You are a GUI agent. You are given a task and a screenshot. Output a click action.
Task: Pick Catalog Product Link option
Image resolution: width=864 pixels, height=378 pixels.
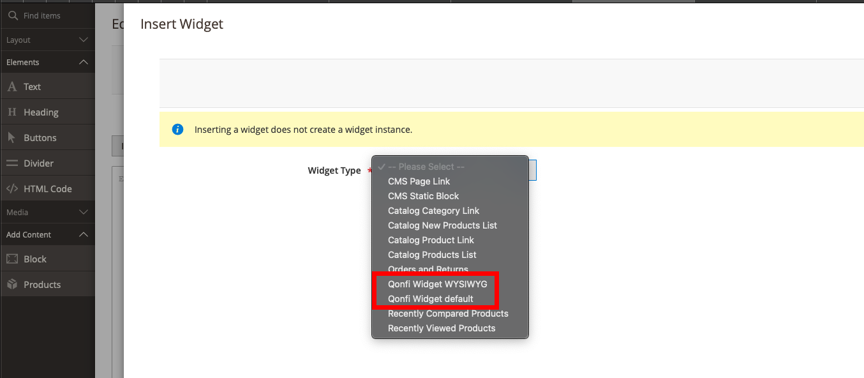[x=450, y=240]
